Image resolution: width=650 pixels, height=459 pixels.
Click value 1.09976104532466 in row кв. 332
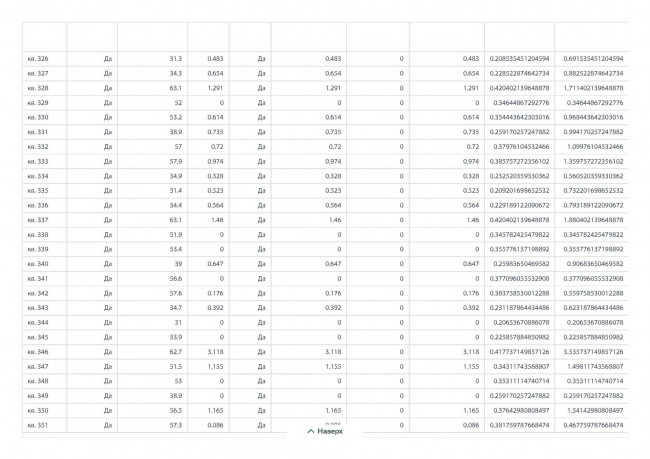(595, 147)
